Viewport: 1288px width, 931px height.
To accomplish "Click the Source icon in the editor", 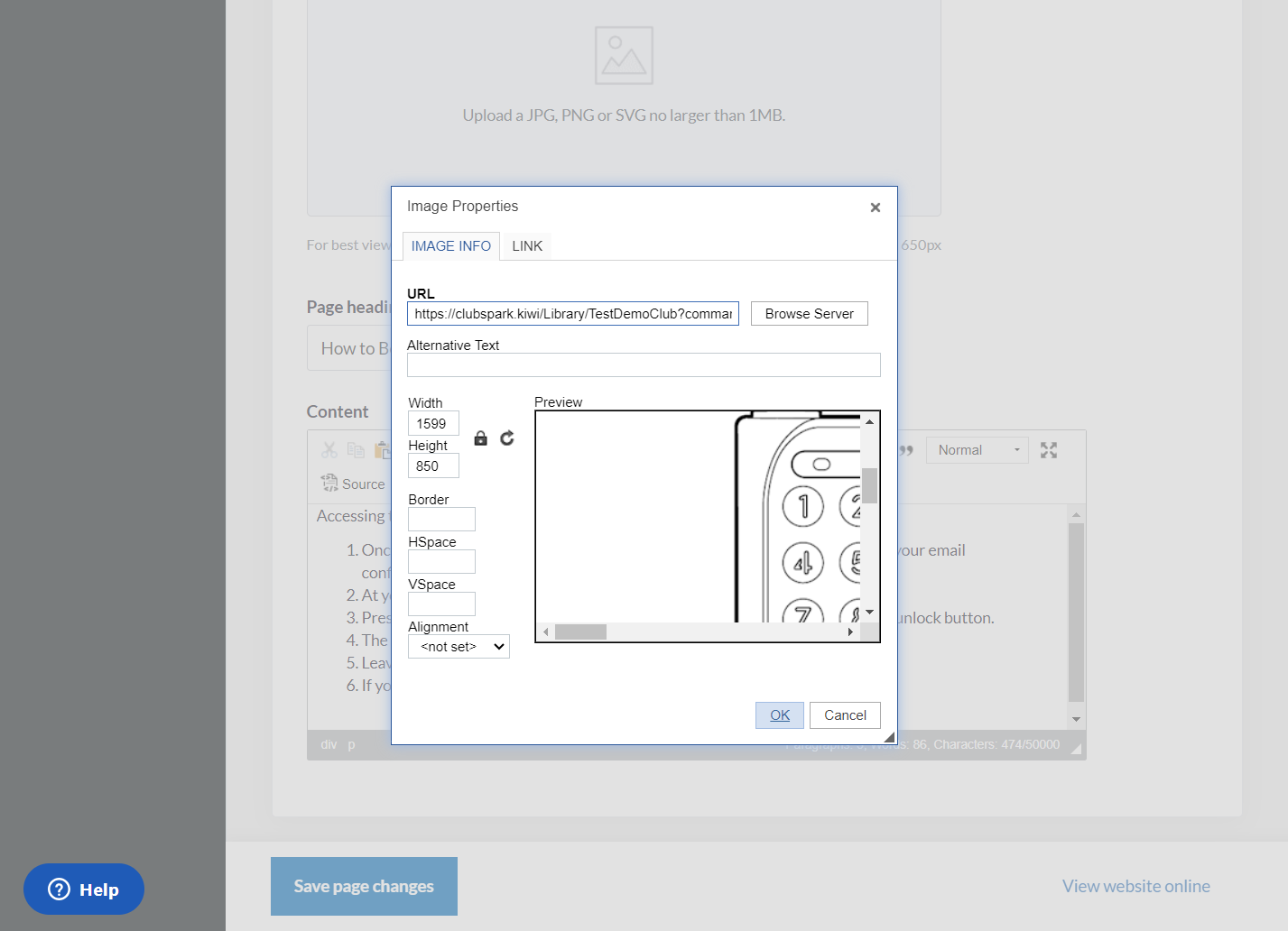I will pos(354,484).
